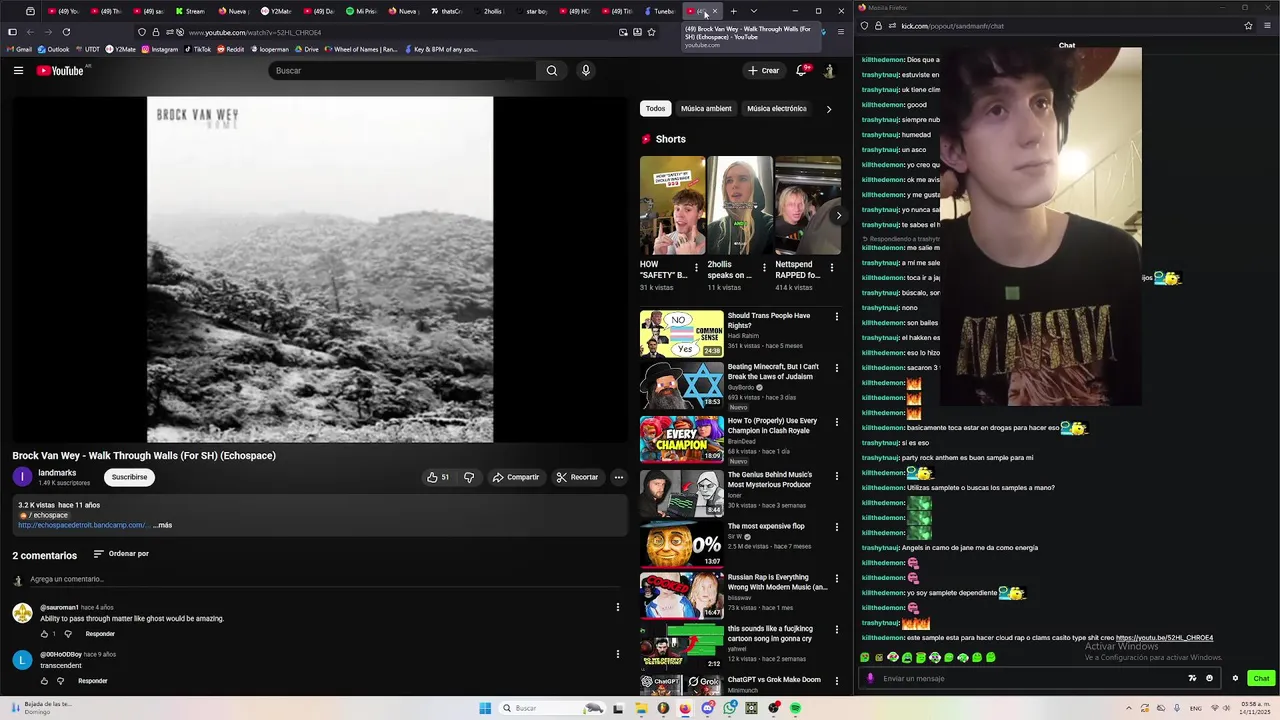1280x720 pixels.
Task: Show next category chips with right arrow
Action: pos(828,108)
